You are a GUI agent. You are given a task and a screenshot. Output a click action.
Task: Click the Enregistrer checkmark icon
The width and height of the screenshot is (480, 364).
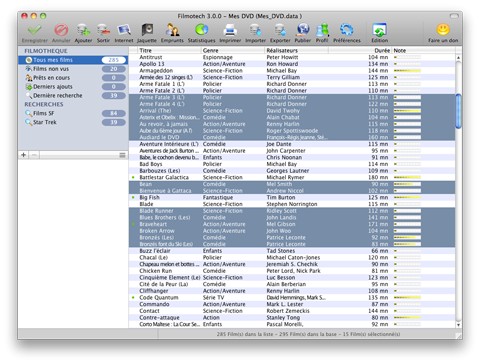pyautogui.click(x=35, y=30)
